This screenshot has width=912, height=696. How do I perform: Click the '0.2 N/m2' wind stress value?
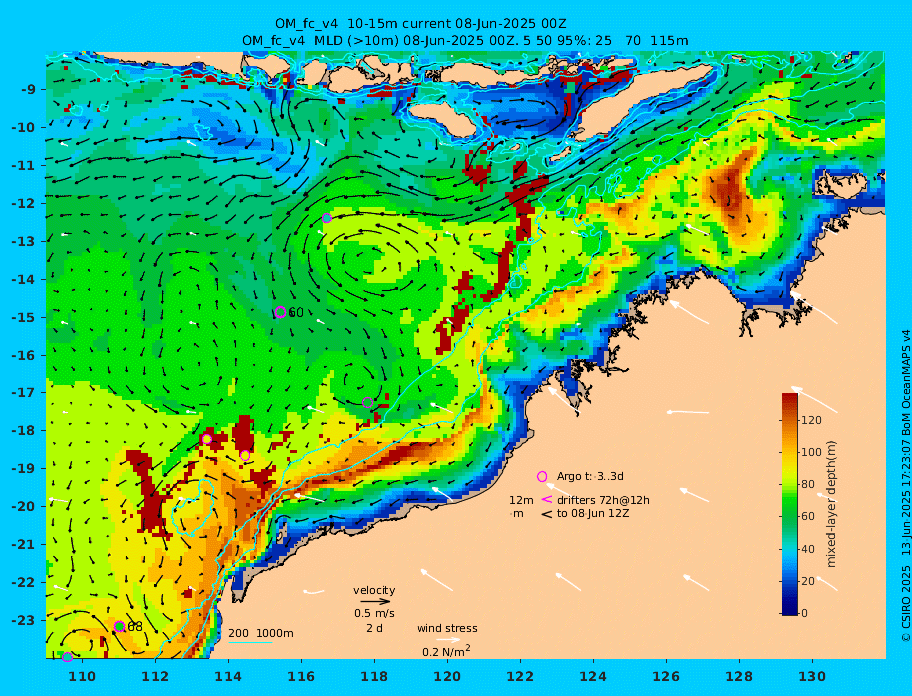click(446, 651)
